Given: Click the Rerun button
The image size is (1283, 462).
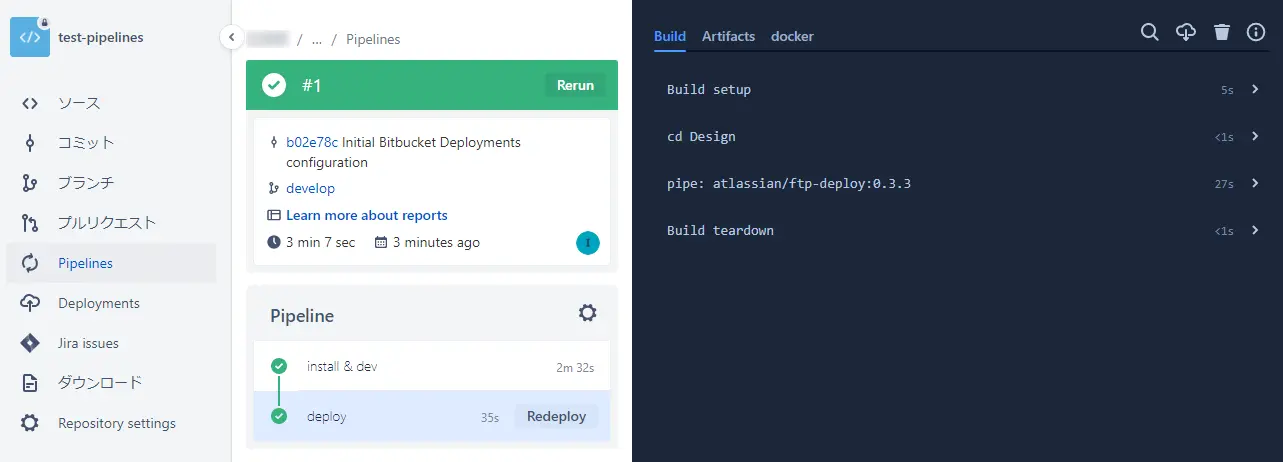Looking at the screenshot, I should coord(575,85).
